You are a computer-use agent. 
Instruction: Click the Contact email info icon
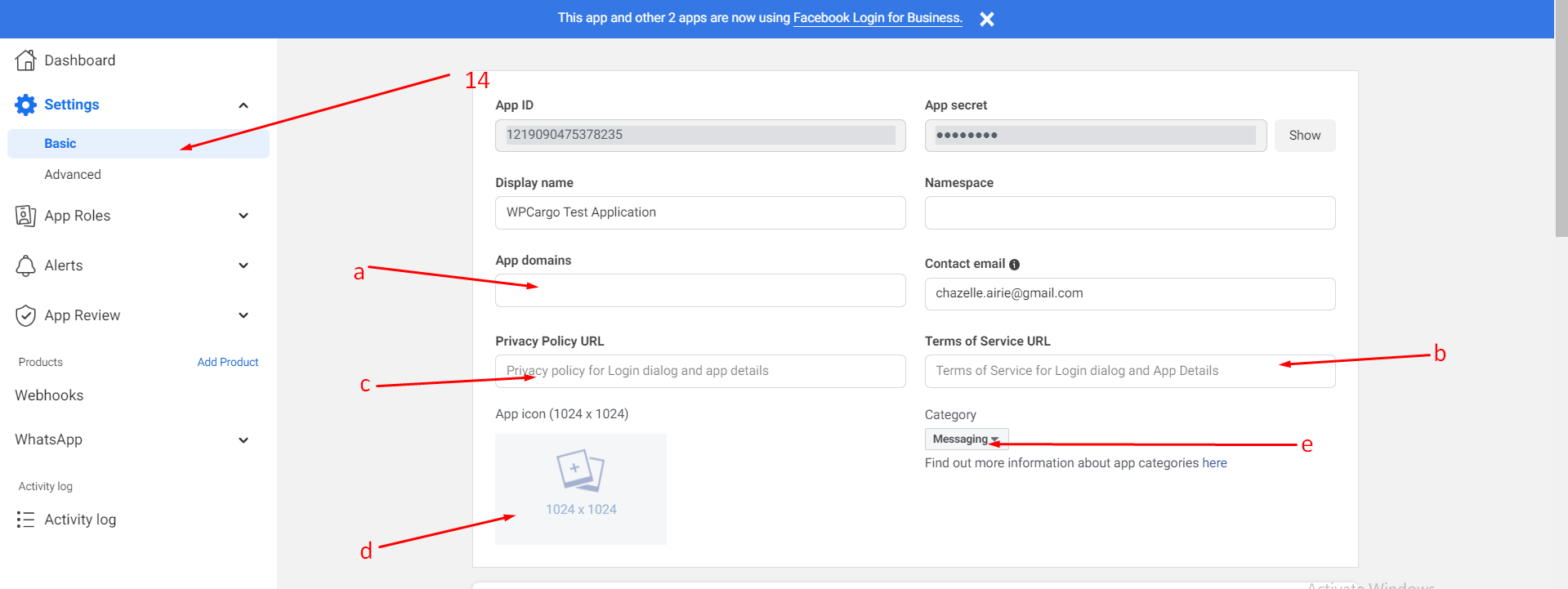(1014, 265)
